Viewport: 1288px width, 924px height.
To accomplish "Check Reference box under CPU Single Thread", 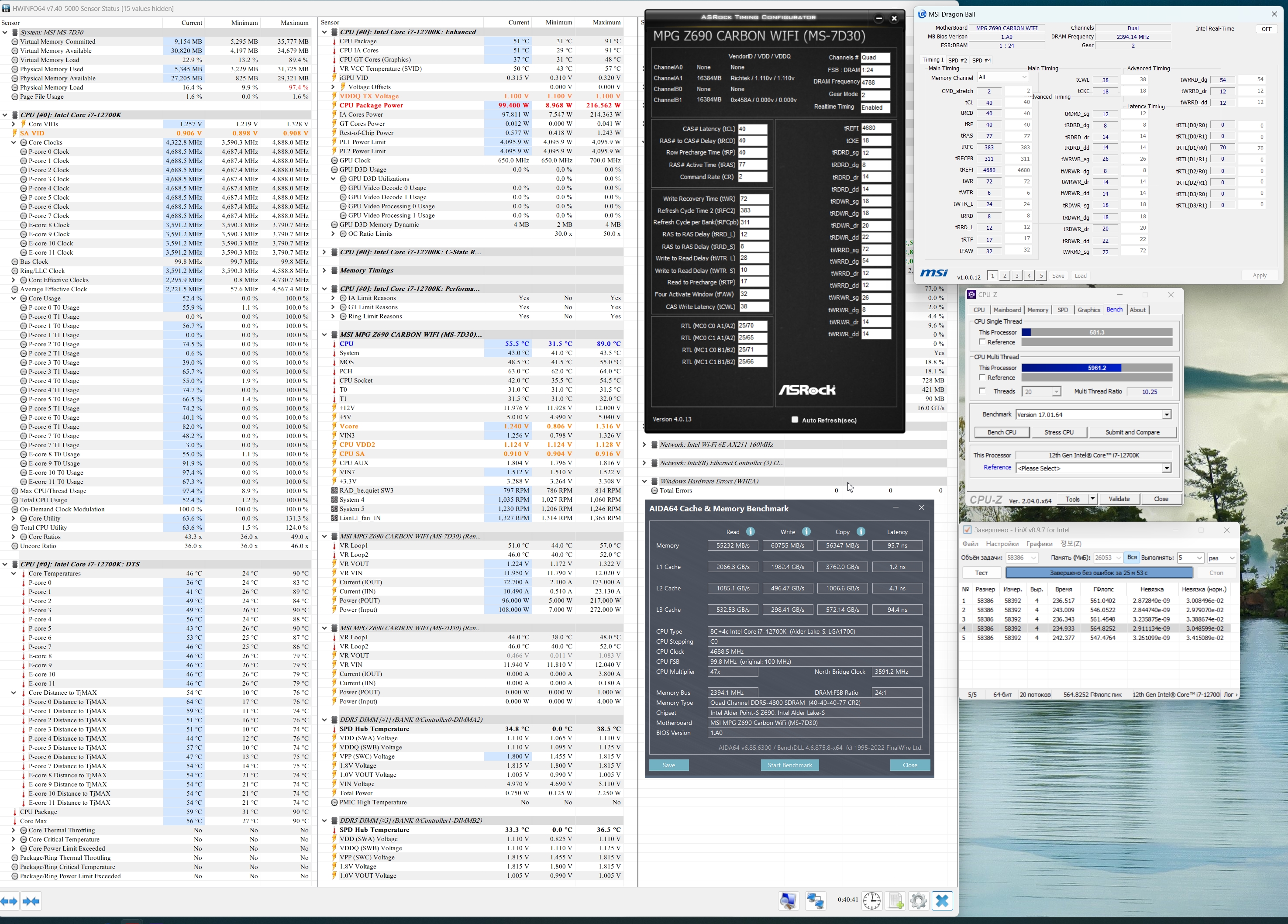I will pyautogui.click(x=982, y=342).
